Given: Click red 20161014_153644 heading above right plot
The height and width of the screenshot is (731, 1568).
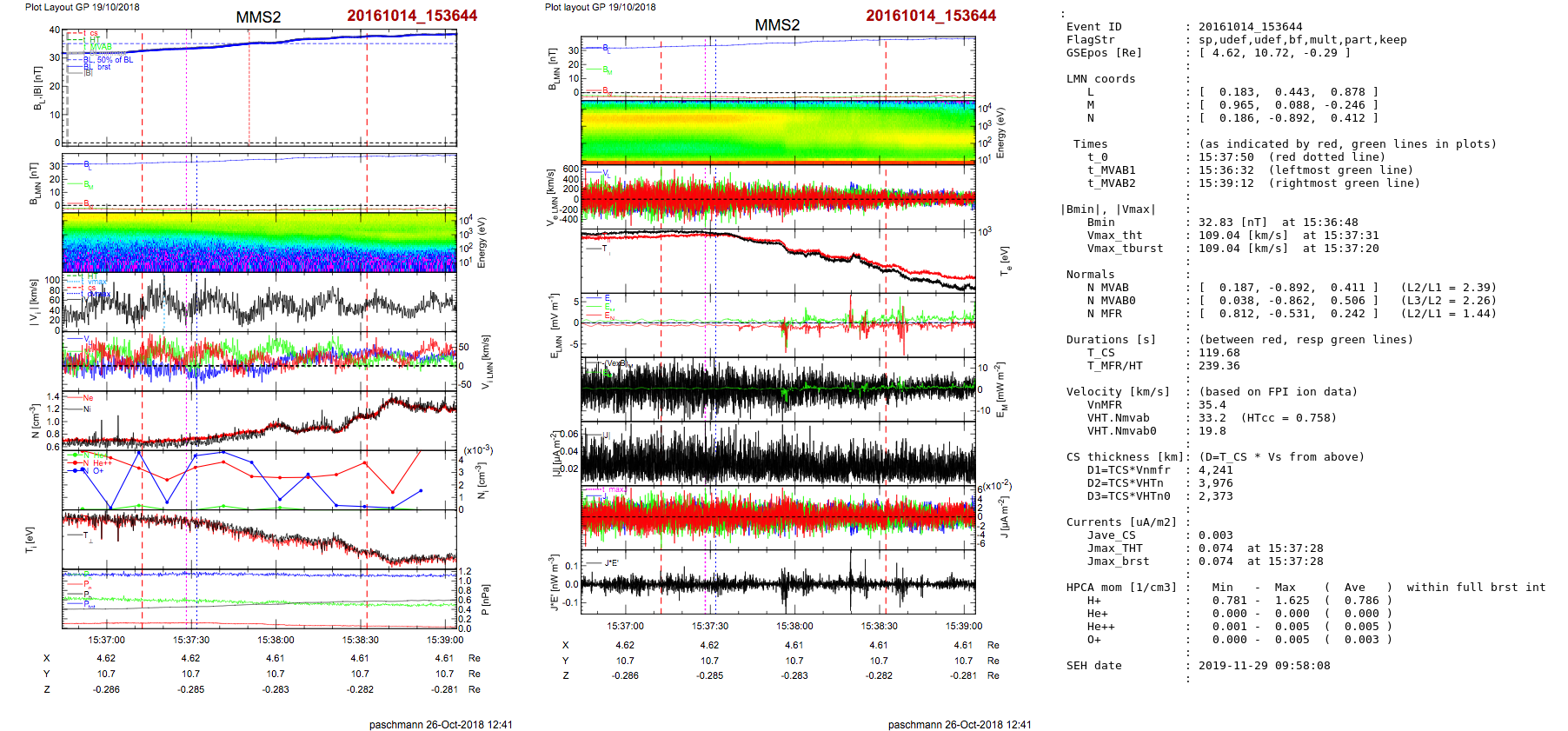Looking at the screenshot, I should point(931,16).
